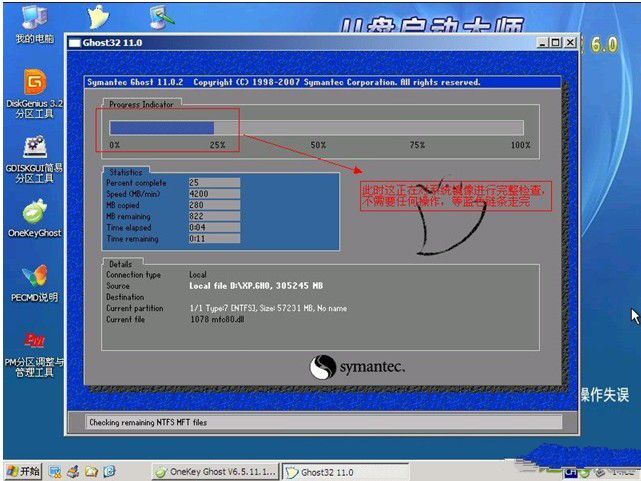This screenshot has width=641, height=481.
Task: Close the Ghost32 11.0 window
Action: [x=569, y=43]
